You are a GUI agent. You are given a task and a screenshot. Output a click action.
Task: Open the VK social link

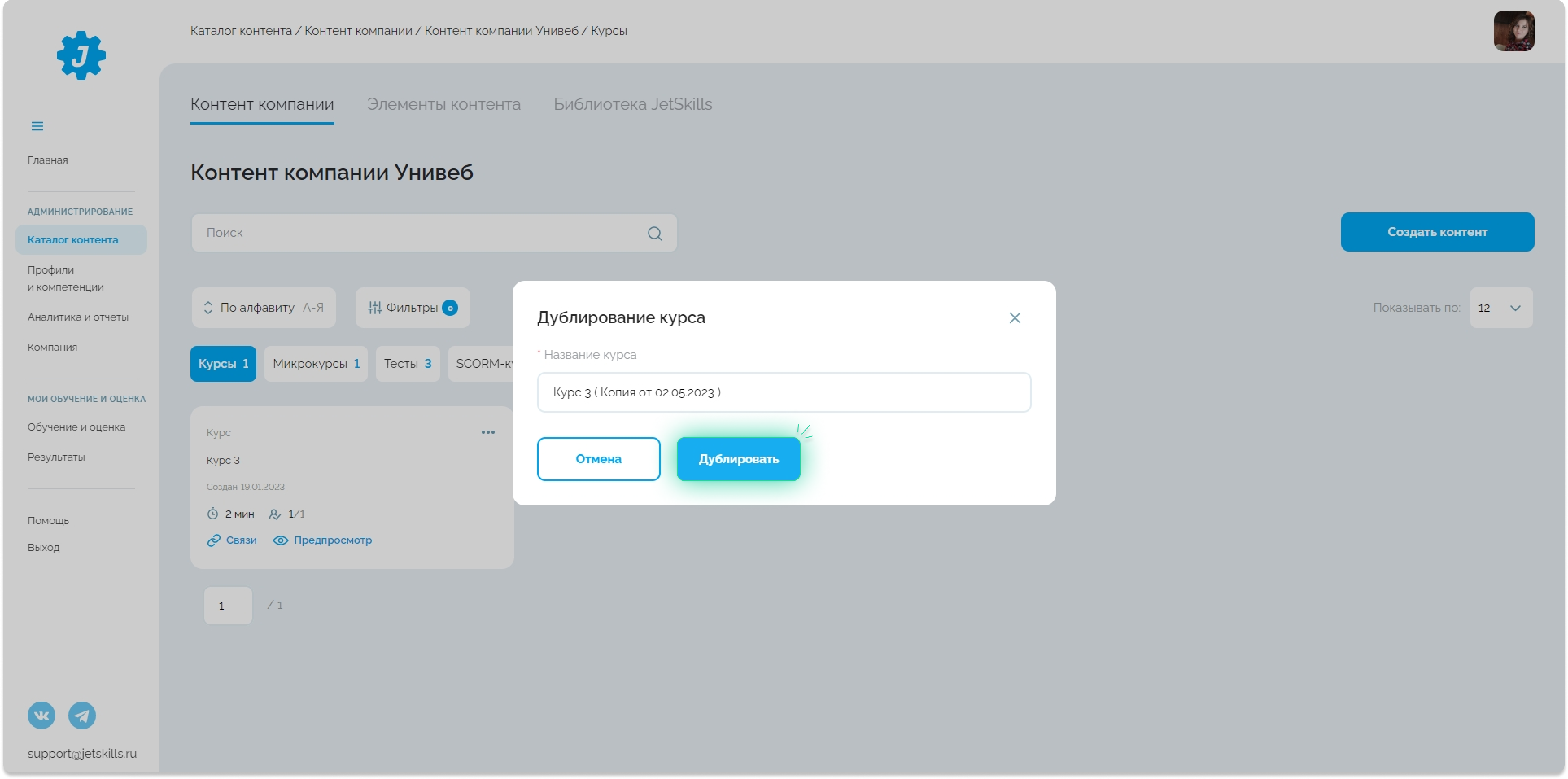click(x=41, y=715)
